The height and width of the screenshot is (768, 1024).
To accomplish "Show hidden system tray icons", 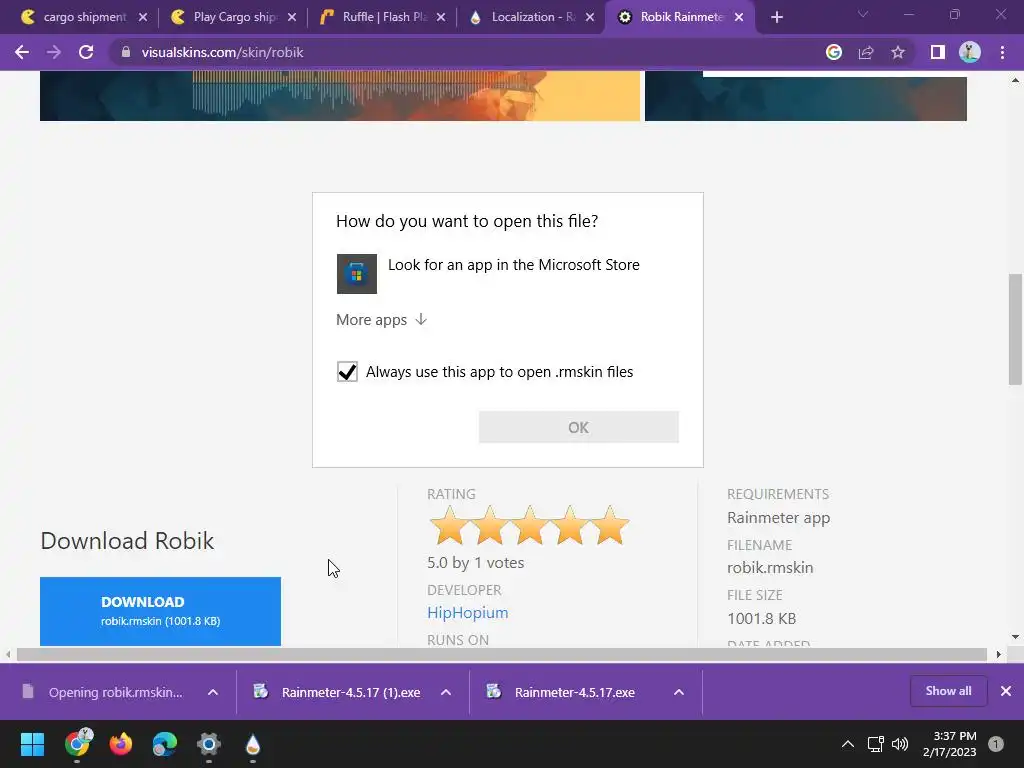I will click(x=848, y=744).
